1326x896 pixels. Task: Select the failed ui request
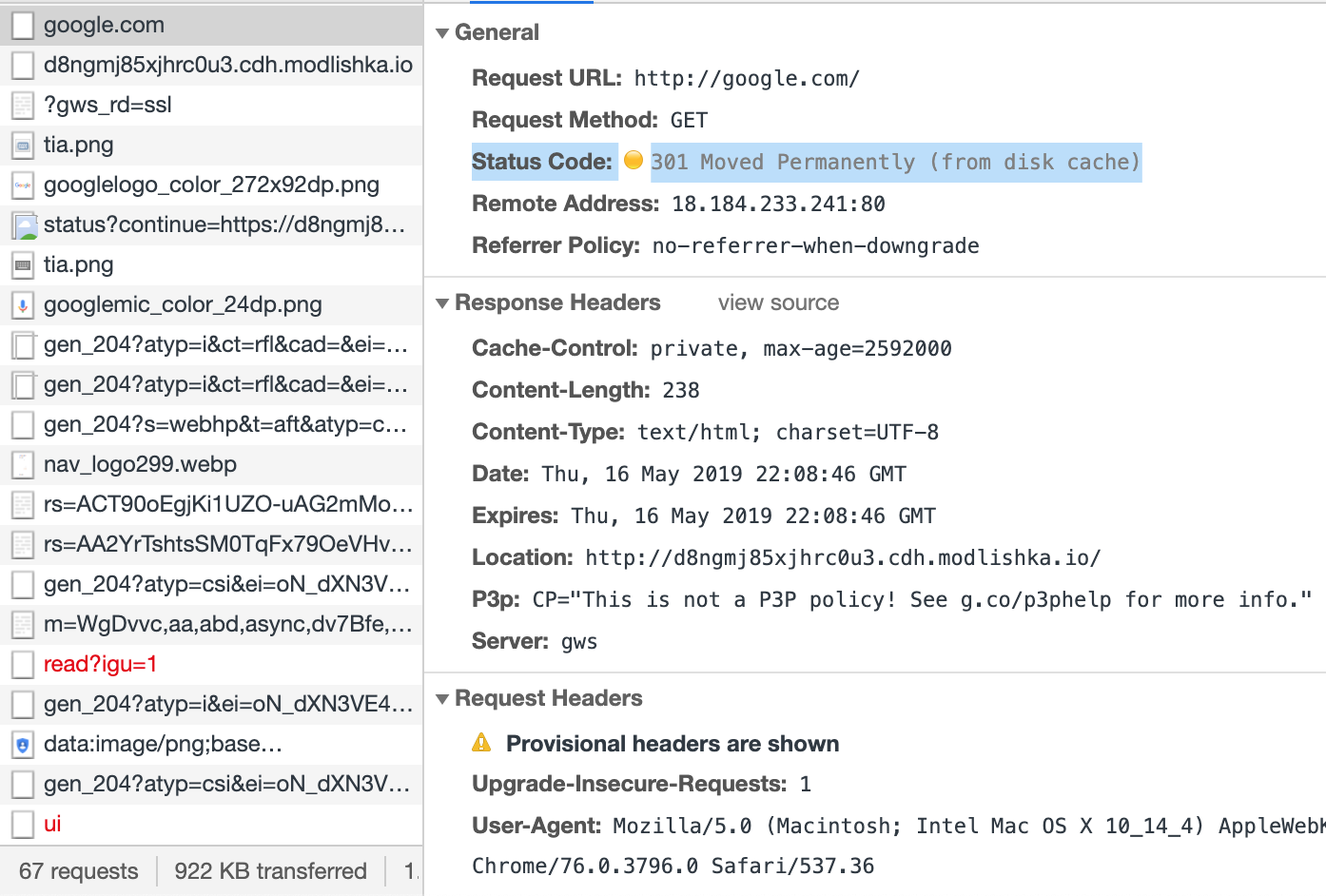tap(211, 824)
